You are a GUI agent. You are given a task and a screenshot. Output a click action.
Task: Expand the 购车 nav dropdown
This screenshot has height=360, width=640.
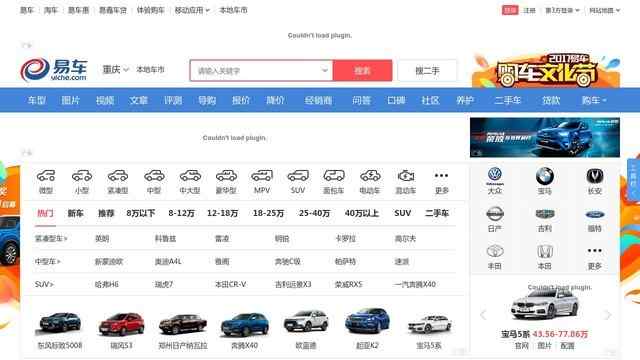594,100
